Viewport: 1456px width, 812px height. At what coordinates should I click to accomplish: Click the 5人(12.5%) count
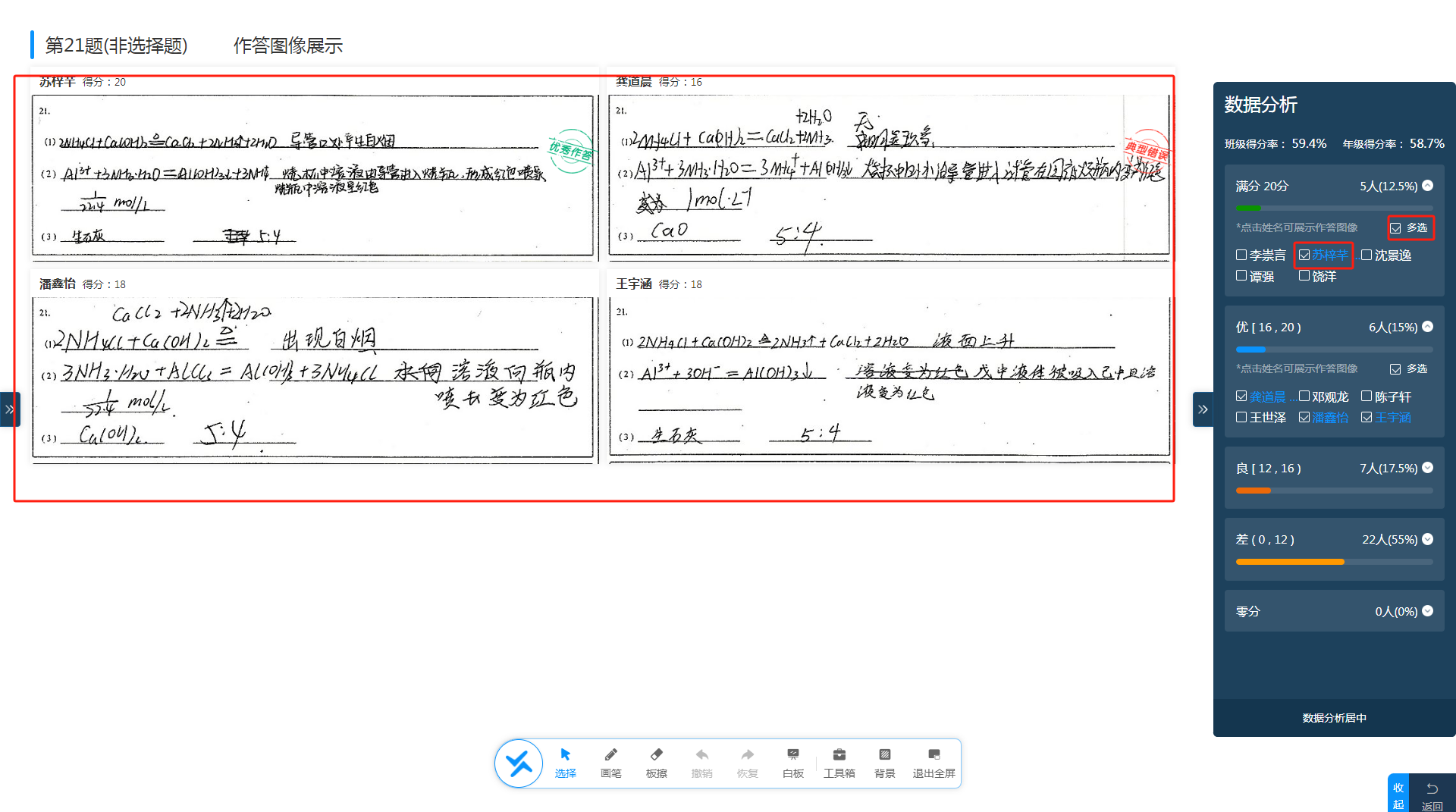coord(1389,186)
